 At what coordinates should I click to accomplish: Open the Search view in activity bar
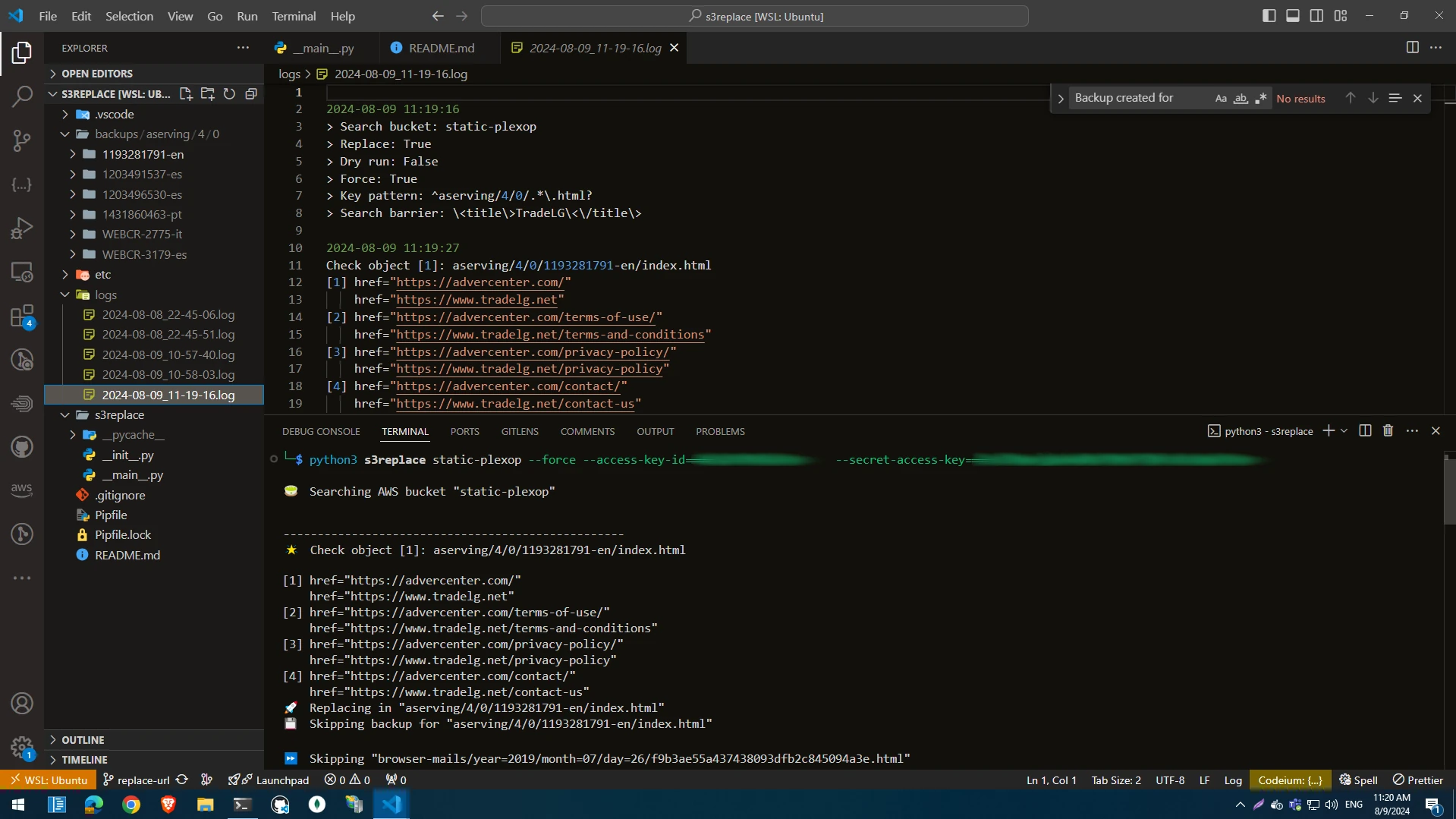click(x=22, y=96)
